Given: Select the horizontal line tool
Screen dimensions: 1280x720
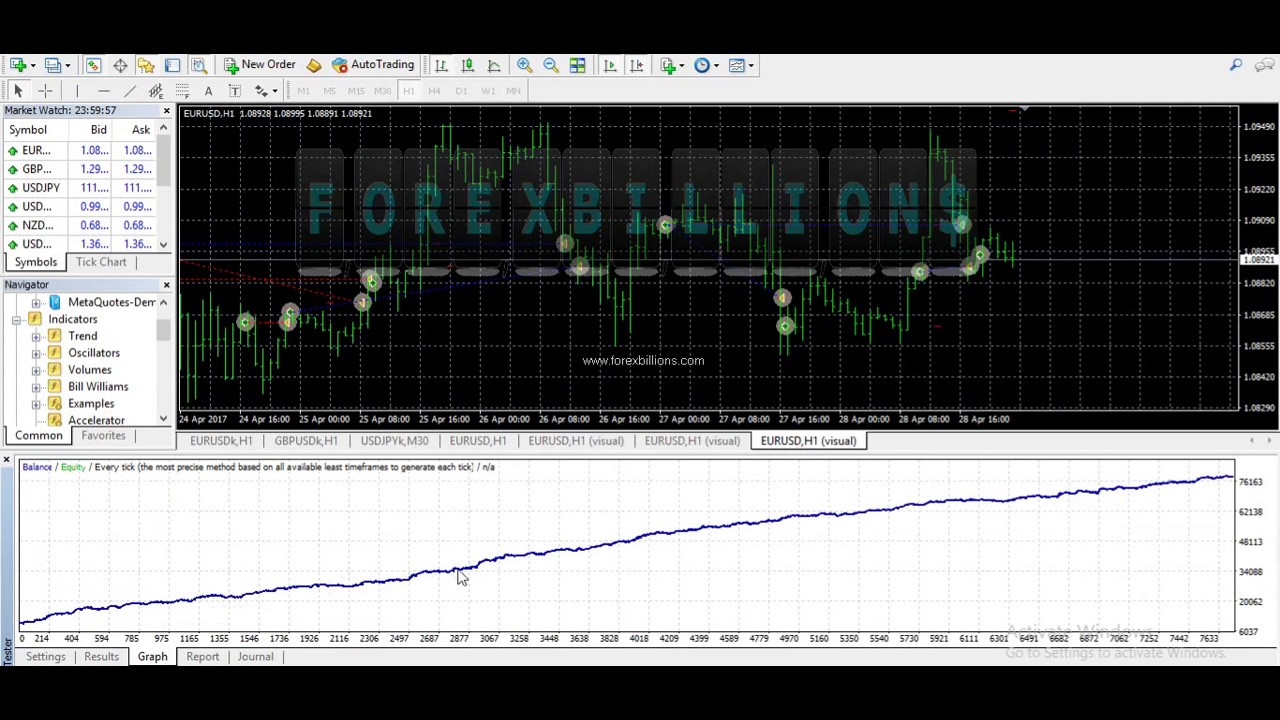Looking at the screenshot, I should [x=103, y=91].
